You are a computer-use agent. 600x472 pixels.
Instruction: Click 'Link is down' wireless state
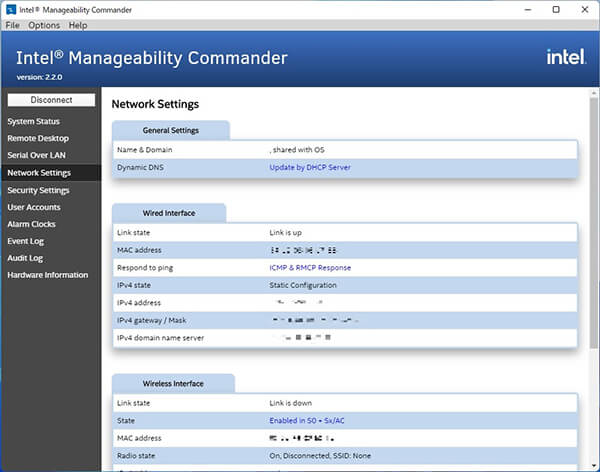point(290,403)
